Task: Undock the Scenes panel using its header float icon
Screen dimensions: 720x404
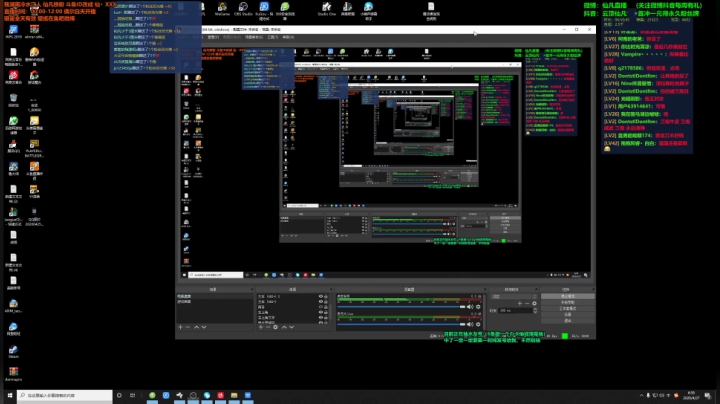Action: pos(252,289)
